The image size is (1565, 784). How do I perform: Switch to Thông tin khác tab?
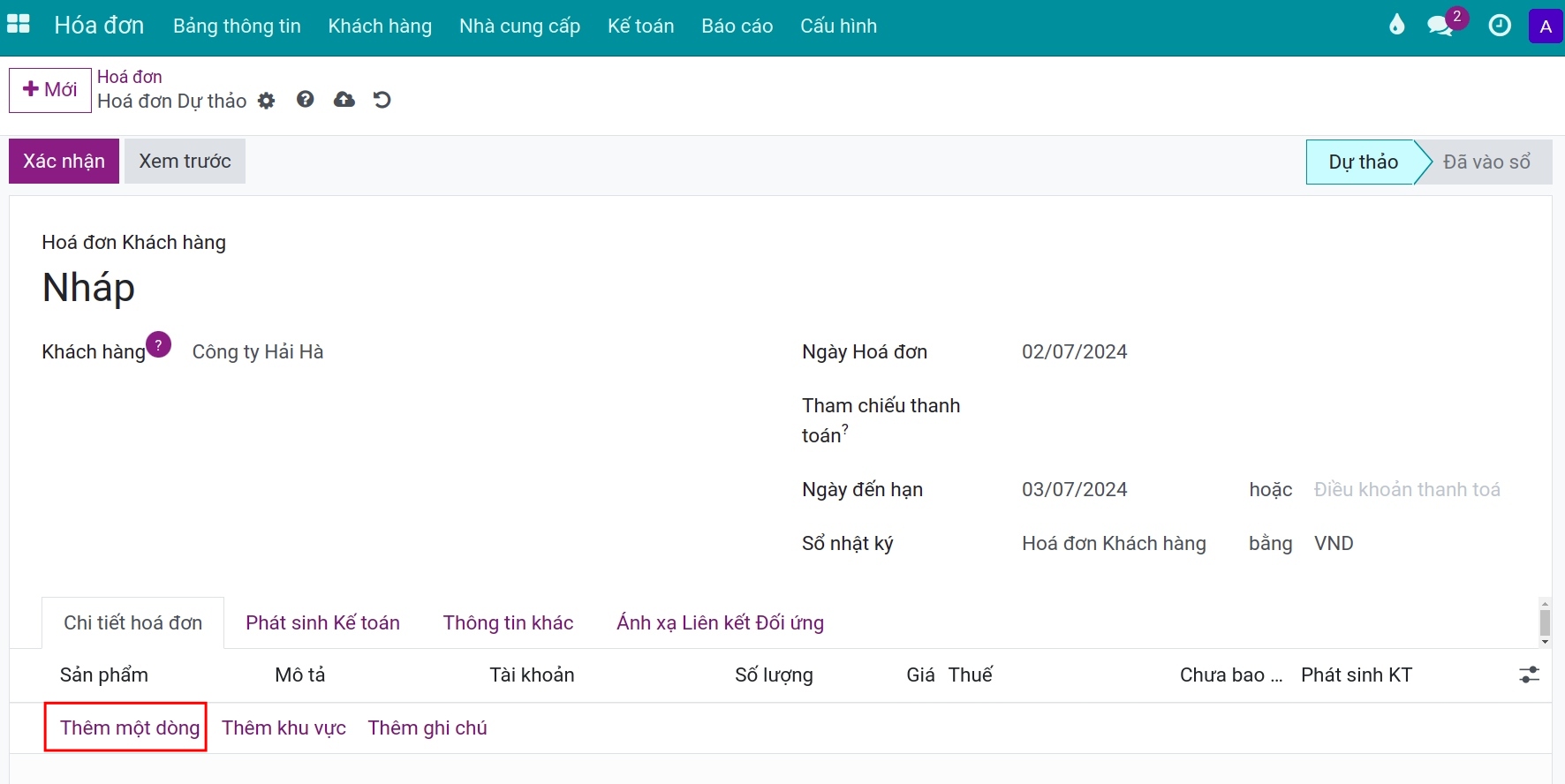coord(509,623)
